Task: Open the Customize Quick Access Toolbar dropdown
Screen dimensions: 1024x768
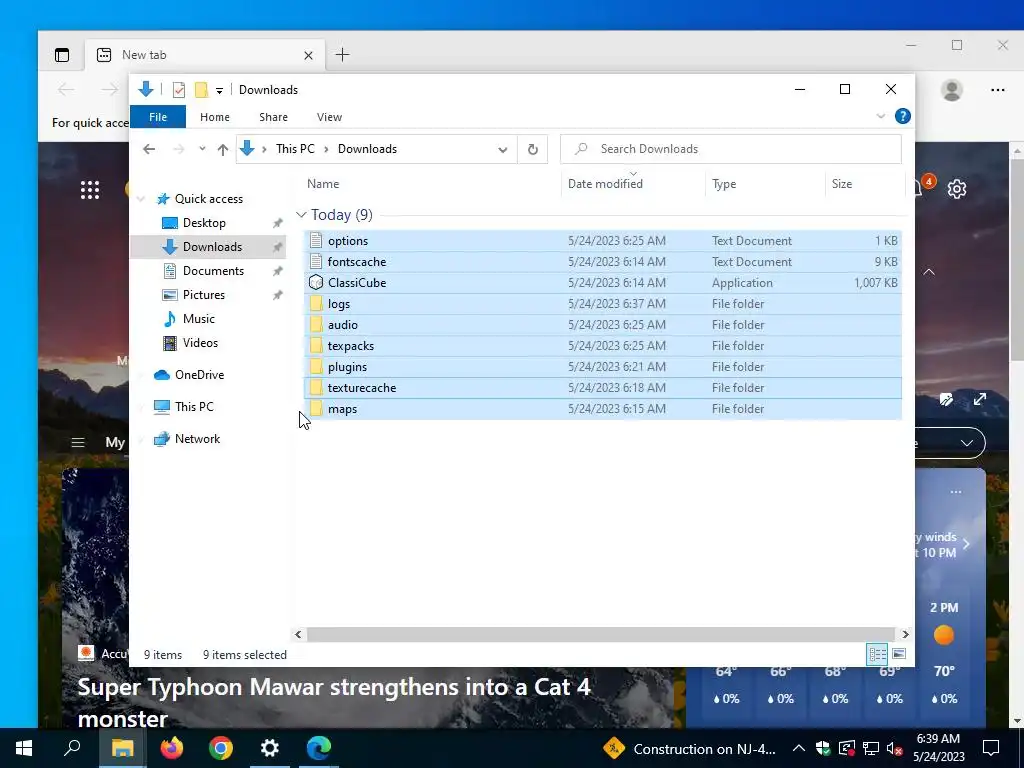Action: [x=219, y=91]
